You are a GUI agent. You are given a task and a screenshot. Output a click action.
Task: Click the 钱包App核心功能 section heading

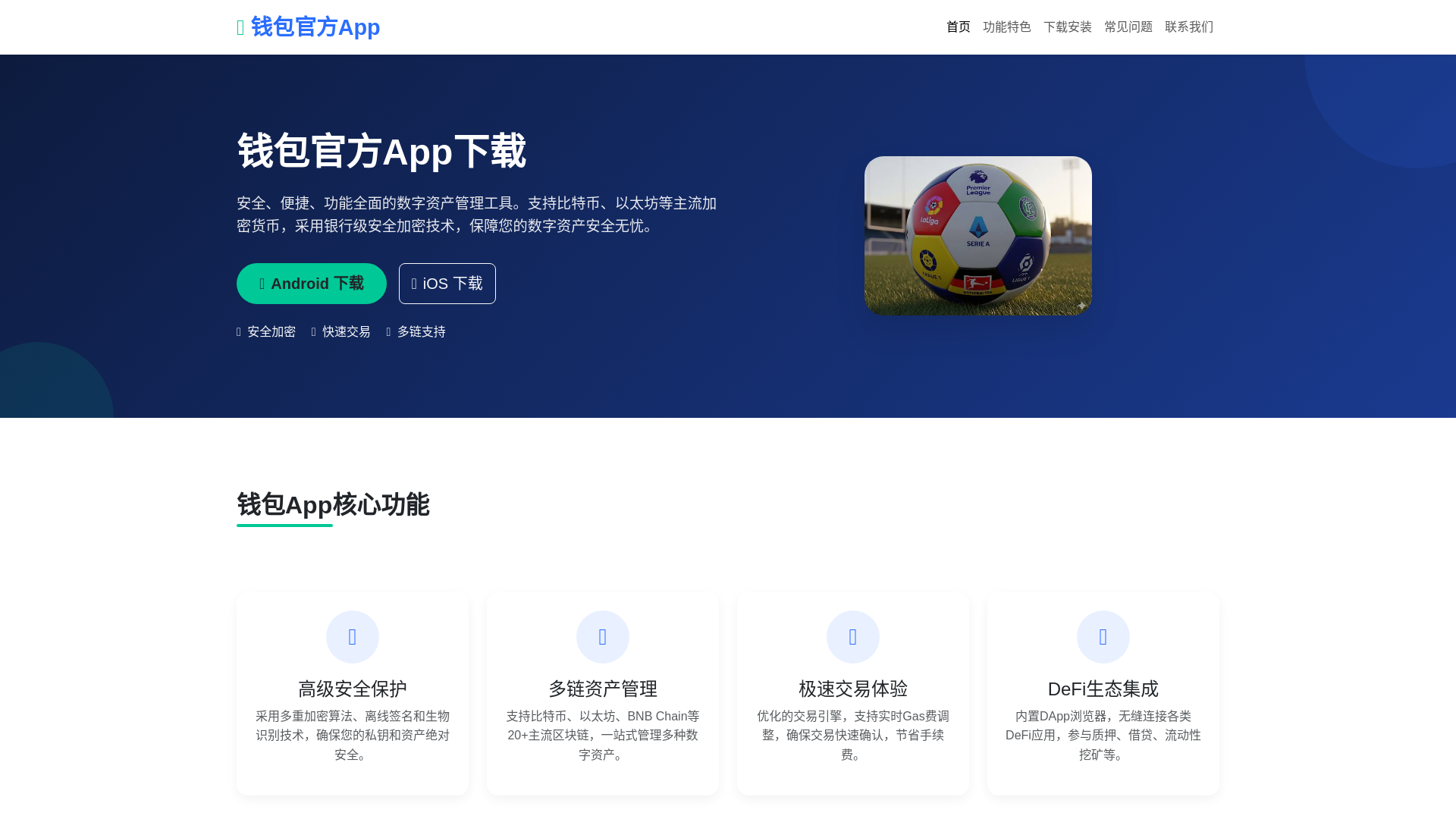pyautogui.click(x=333, y=505)
